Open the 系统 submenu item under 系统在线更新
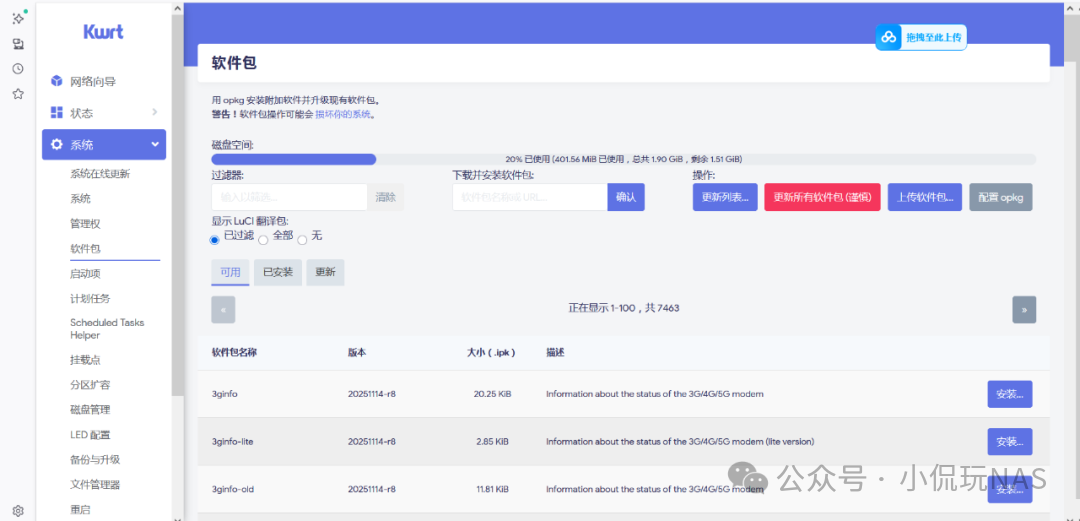 80,198
